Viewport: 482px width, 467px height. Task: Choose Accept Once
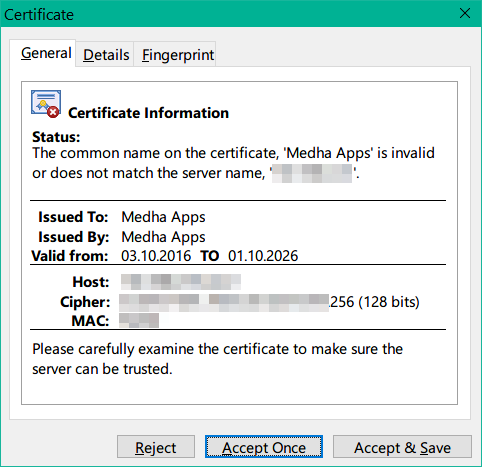(264, 447)
